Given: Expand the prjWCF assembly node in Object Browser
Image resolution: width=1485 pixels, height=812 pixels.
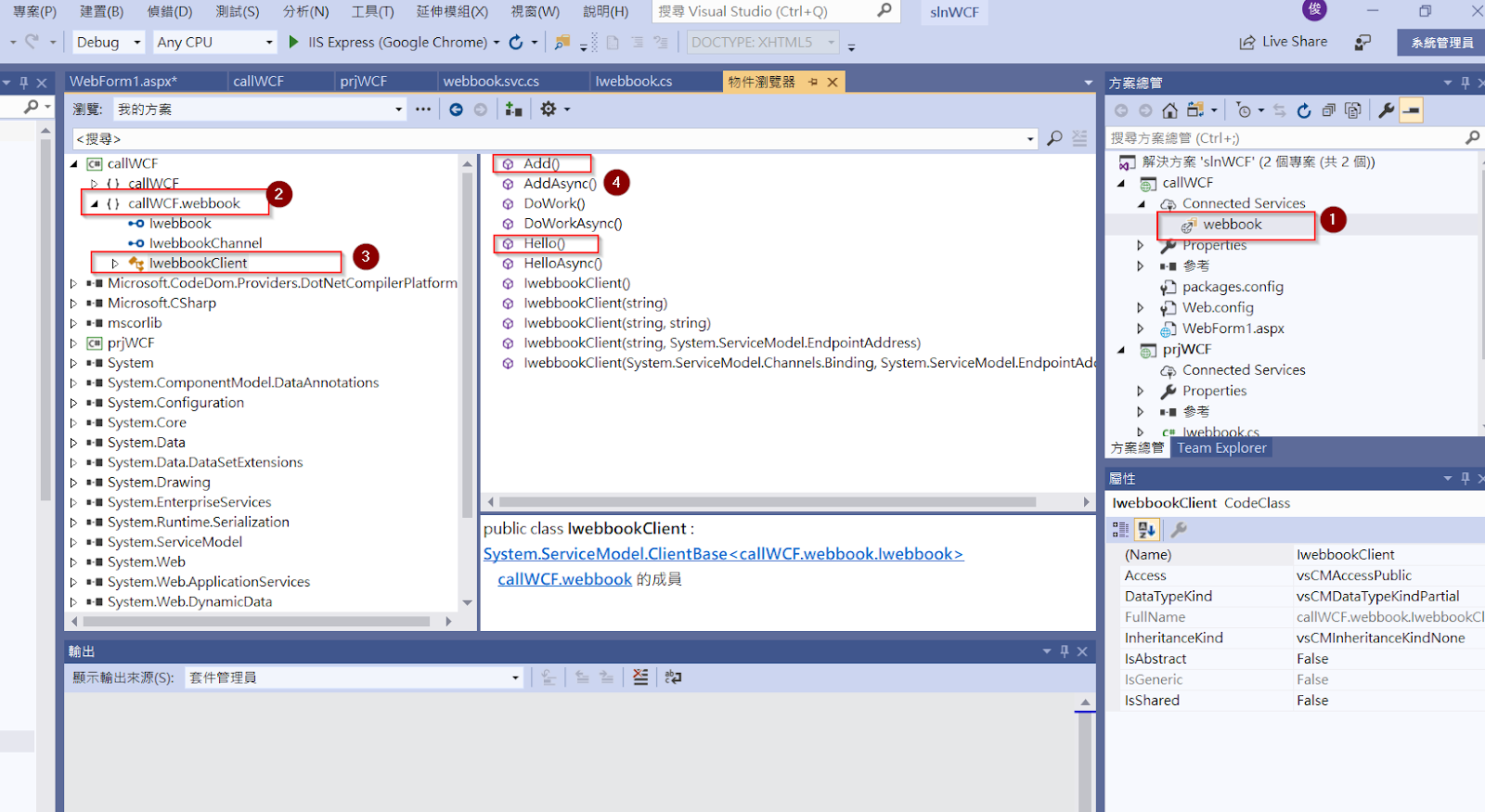Looking at the screenshot, I should pos(73,343).
